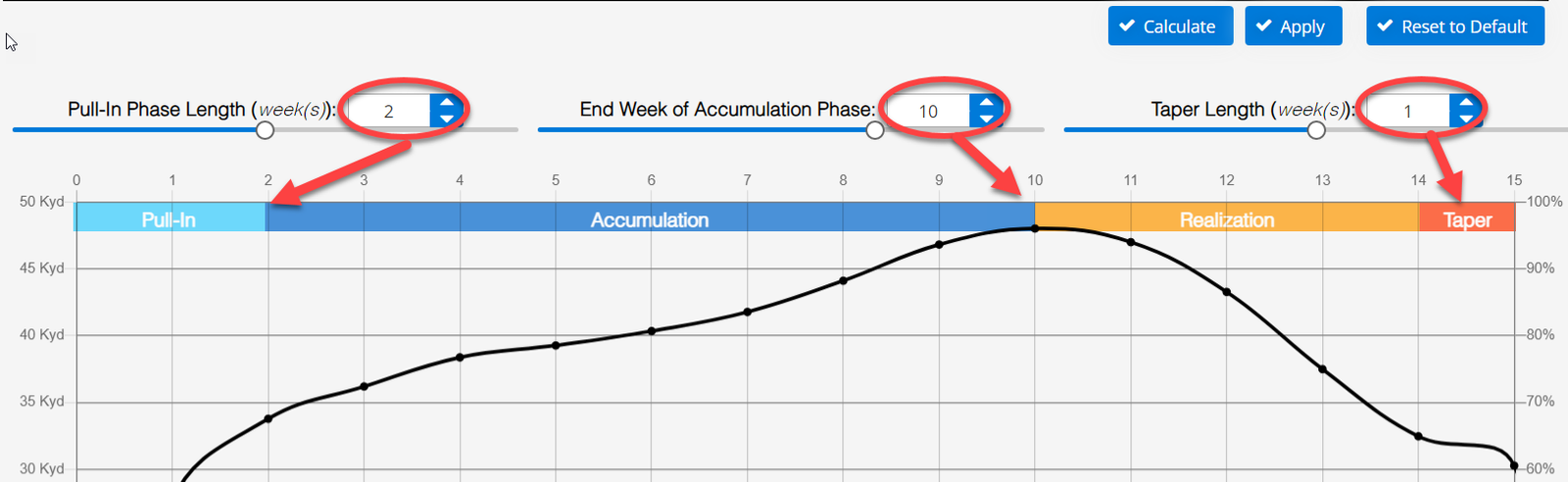
Task: Click the week 10 peak data point
Action: tap(1035, 228)
